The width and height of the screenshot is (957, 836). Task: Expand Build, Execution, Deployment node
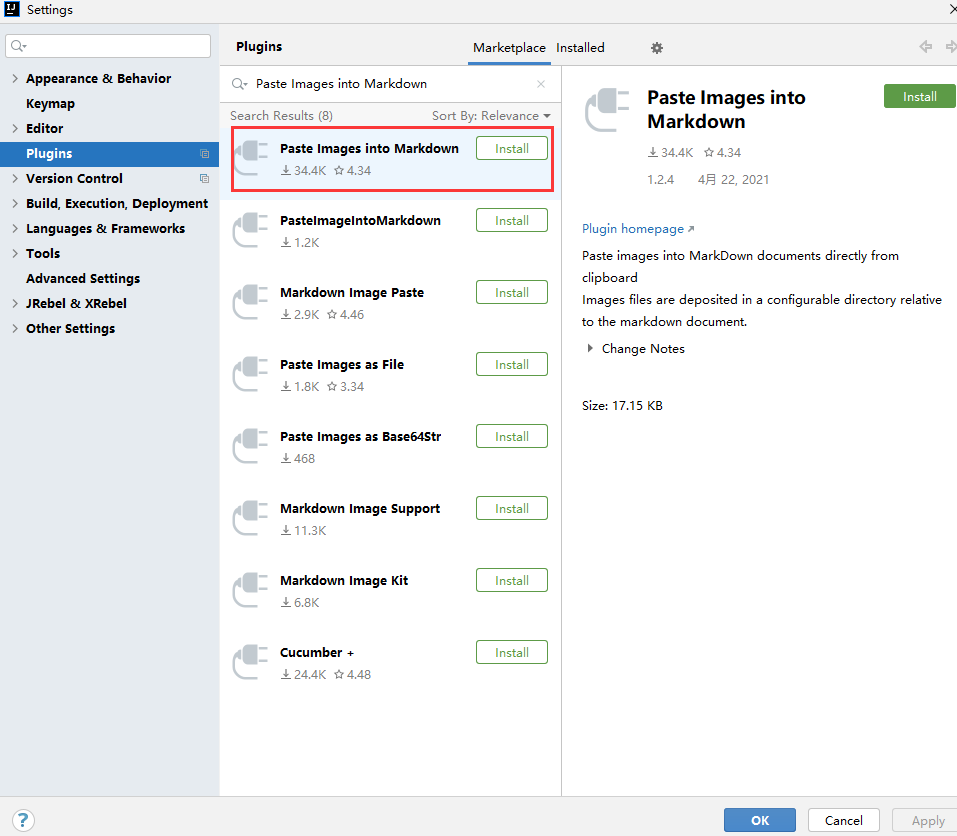(15, 204)
